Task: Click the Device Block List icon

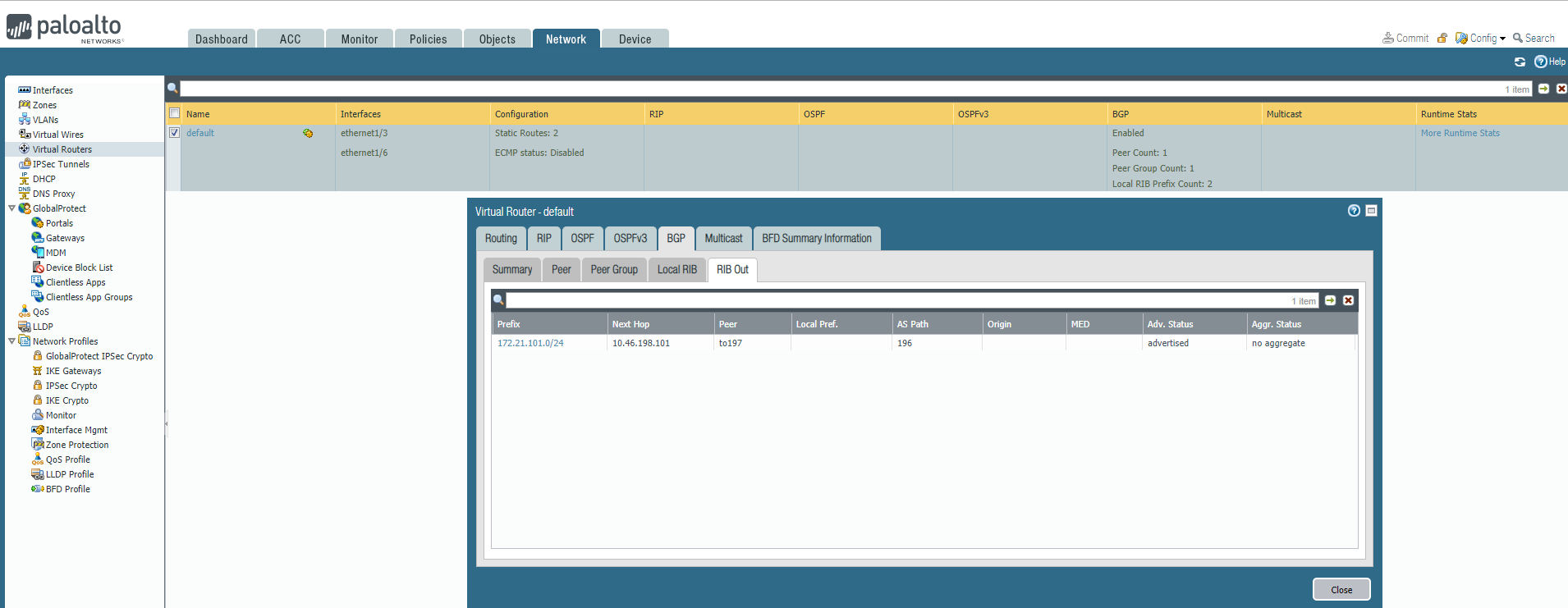Action: (x=38, y=267)
